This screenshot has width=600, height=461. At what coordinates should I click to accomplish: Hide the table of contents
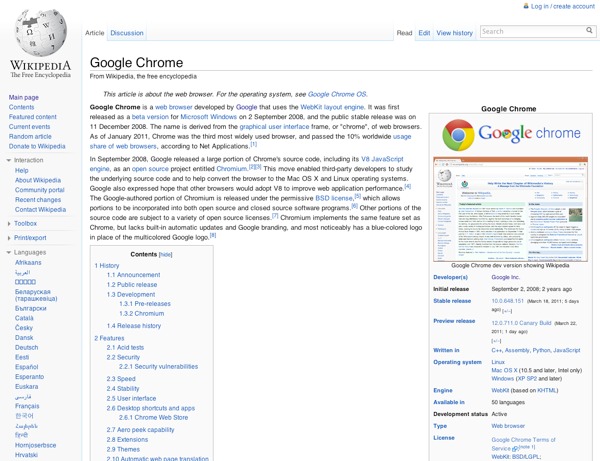pyautogui.click(x=165, y=255)
